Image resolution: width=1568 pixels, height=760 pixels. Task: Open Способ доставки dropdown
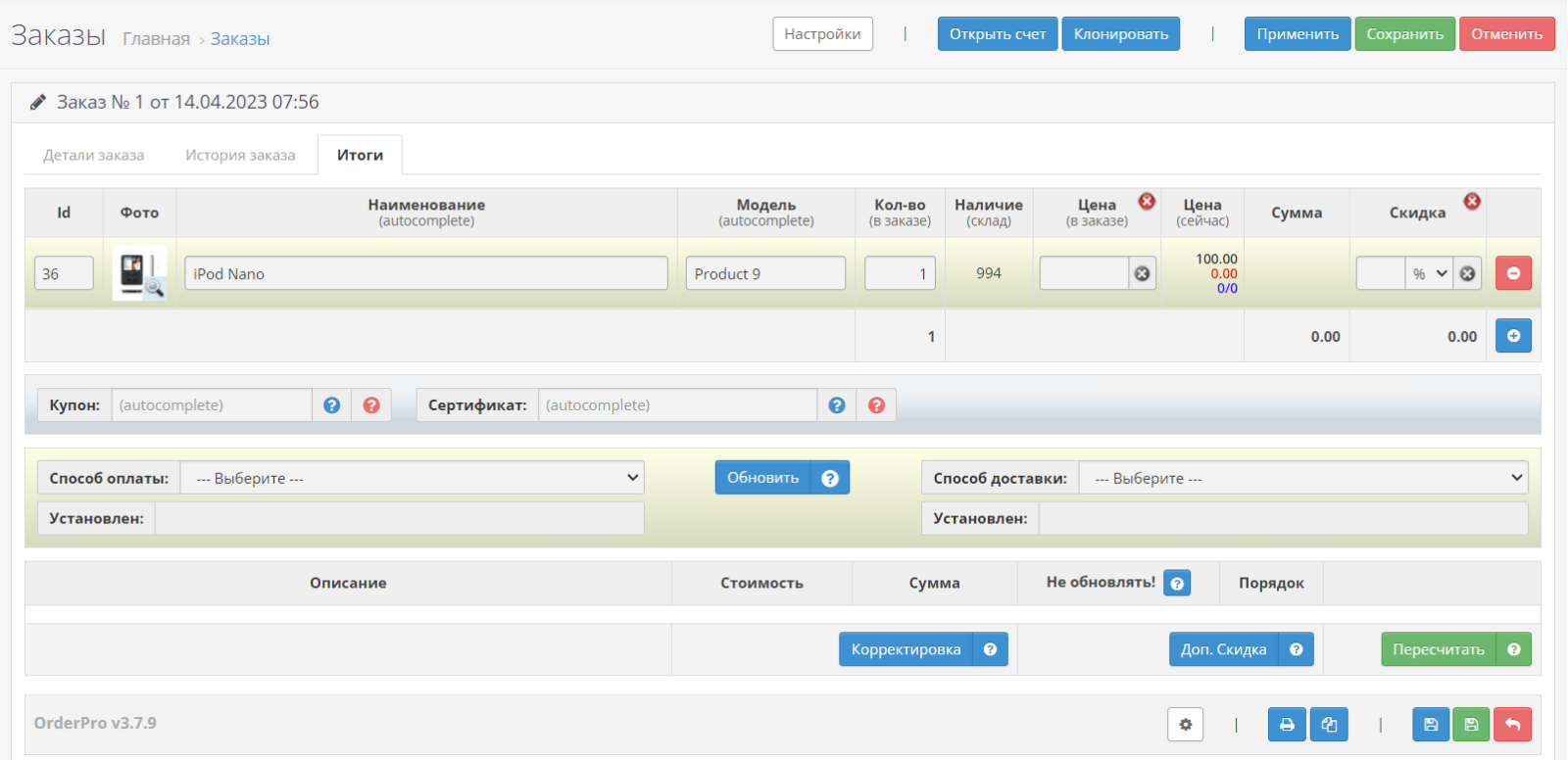(1303, 478)
